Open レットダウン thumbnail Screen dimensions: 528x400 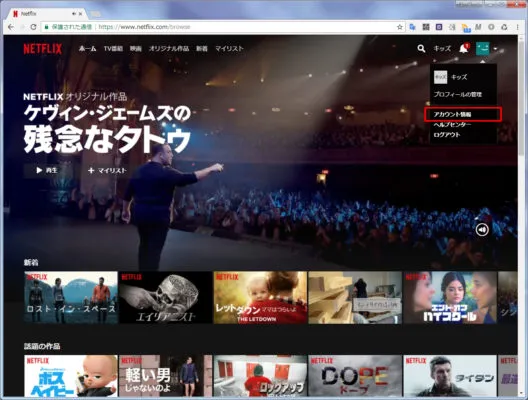coord(260,298)
